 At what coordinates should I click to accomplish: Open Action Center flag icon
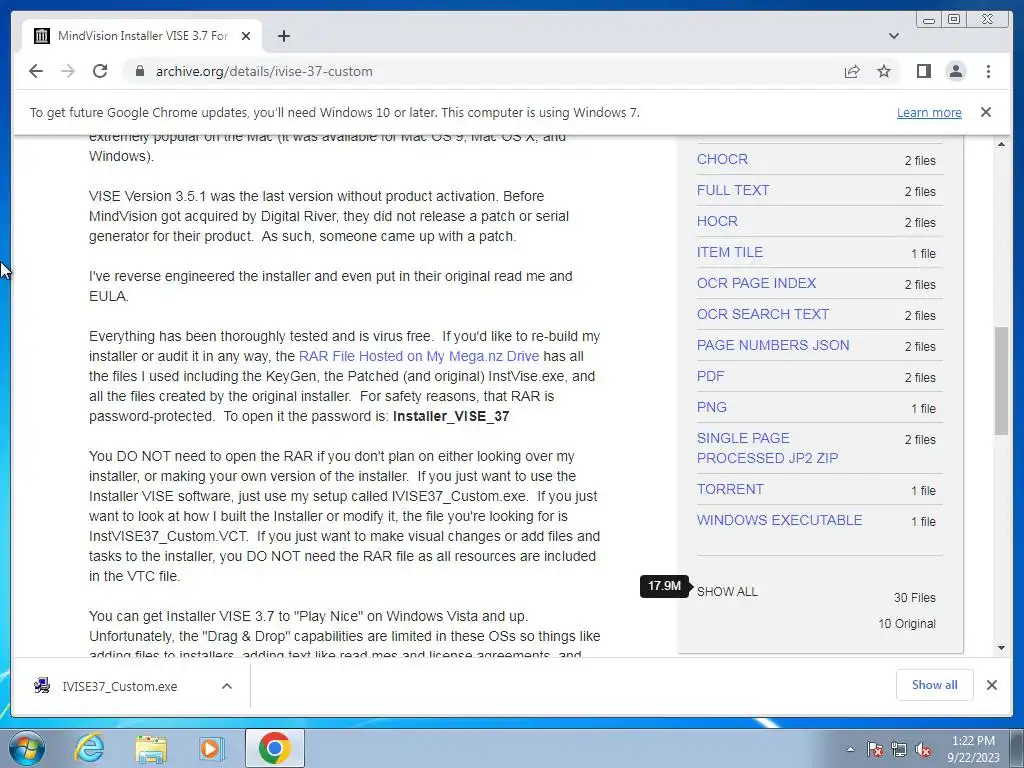click(x=874, y=750)
